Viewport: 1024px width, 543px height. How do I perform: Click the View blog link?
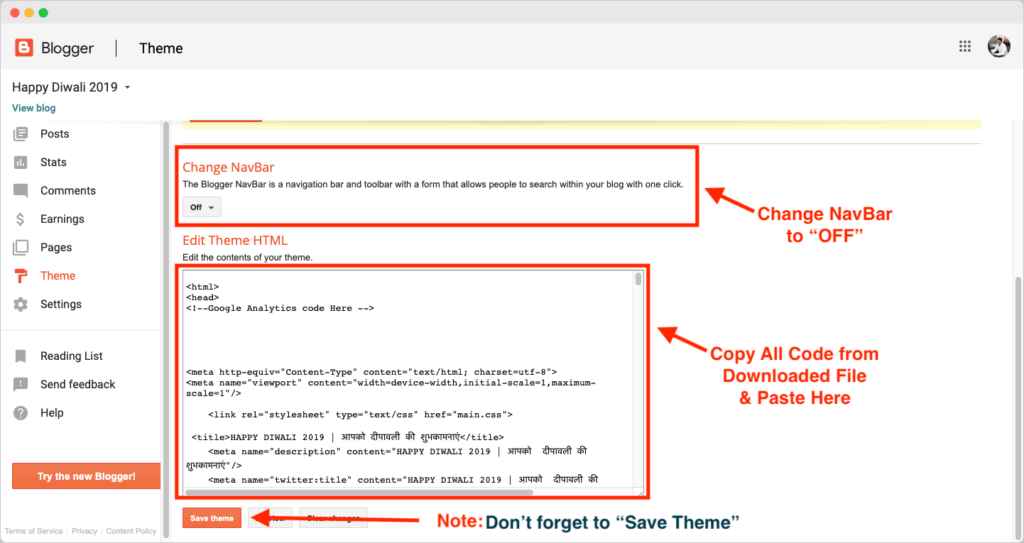34,108
